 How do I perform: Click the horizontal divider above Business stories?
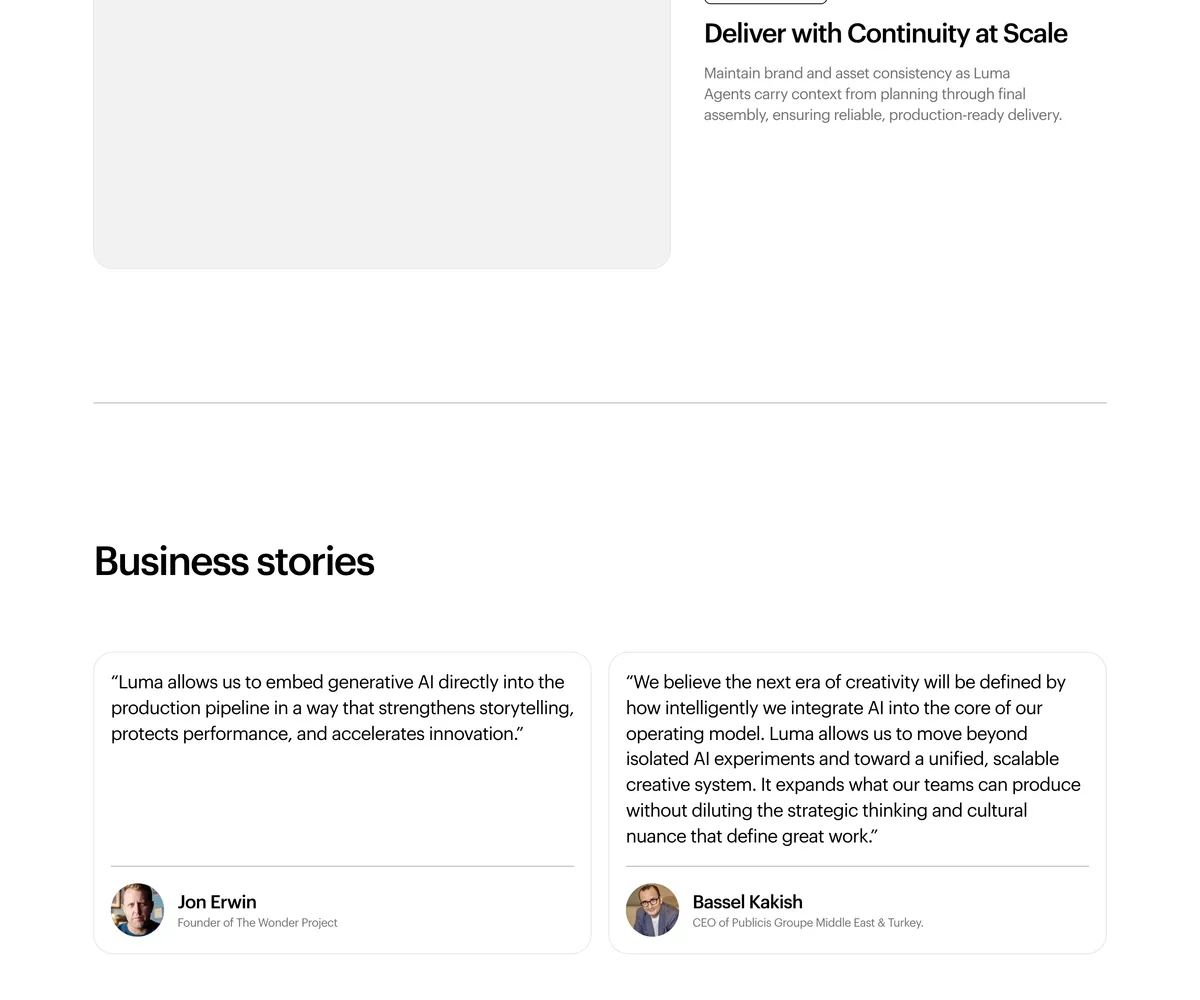tap(600, 403)
